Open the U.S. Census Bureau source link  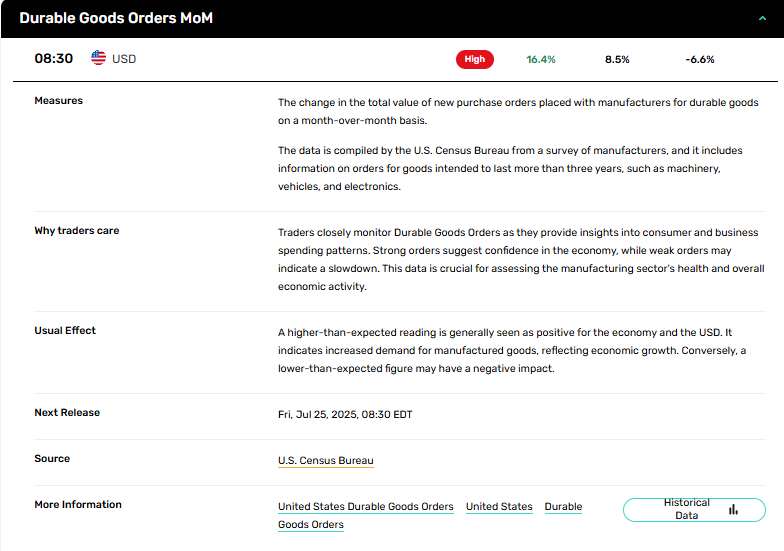coord(325,461)
